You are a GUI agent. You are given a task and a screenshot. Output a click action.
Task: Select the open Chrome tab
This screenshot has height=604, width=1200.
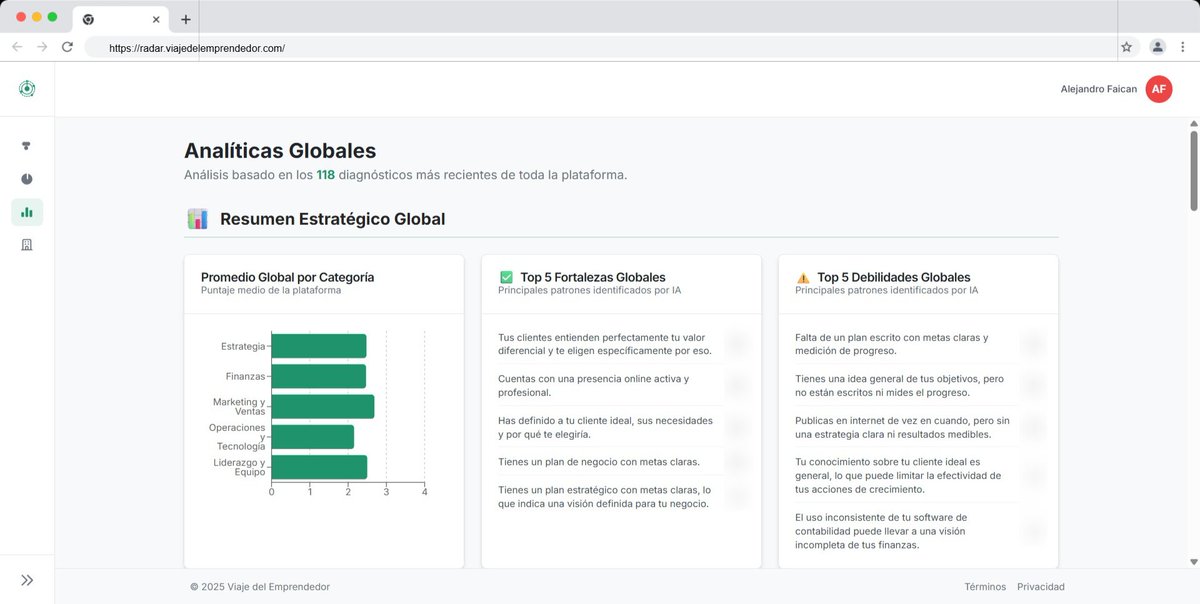coord(122,19)
